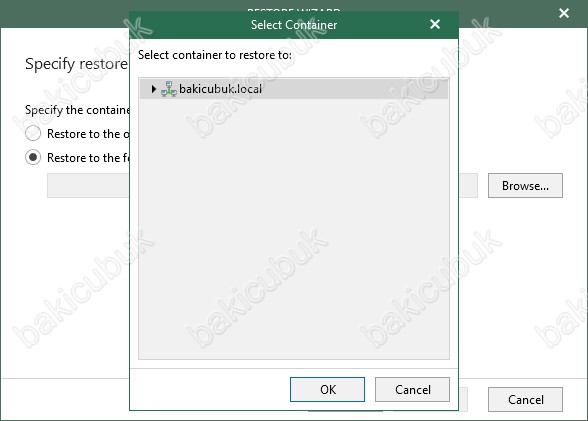The height and width of the screenshot is (421, 588).
Task: Click the Select Container title bar
Action: tap(294, 25)
